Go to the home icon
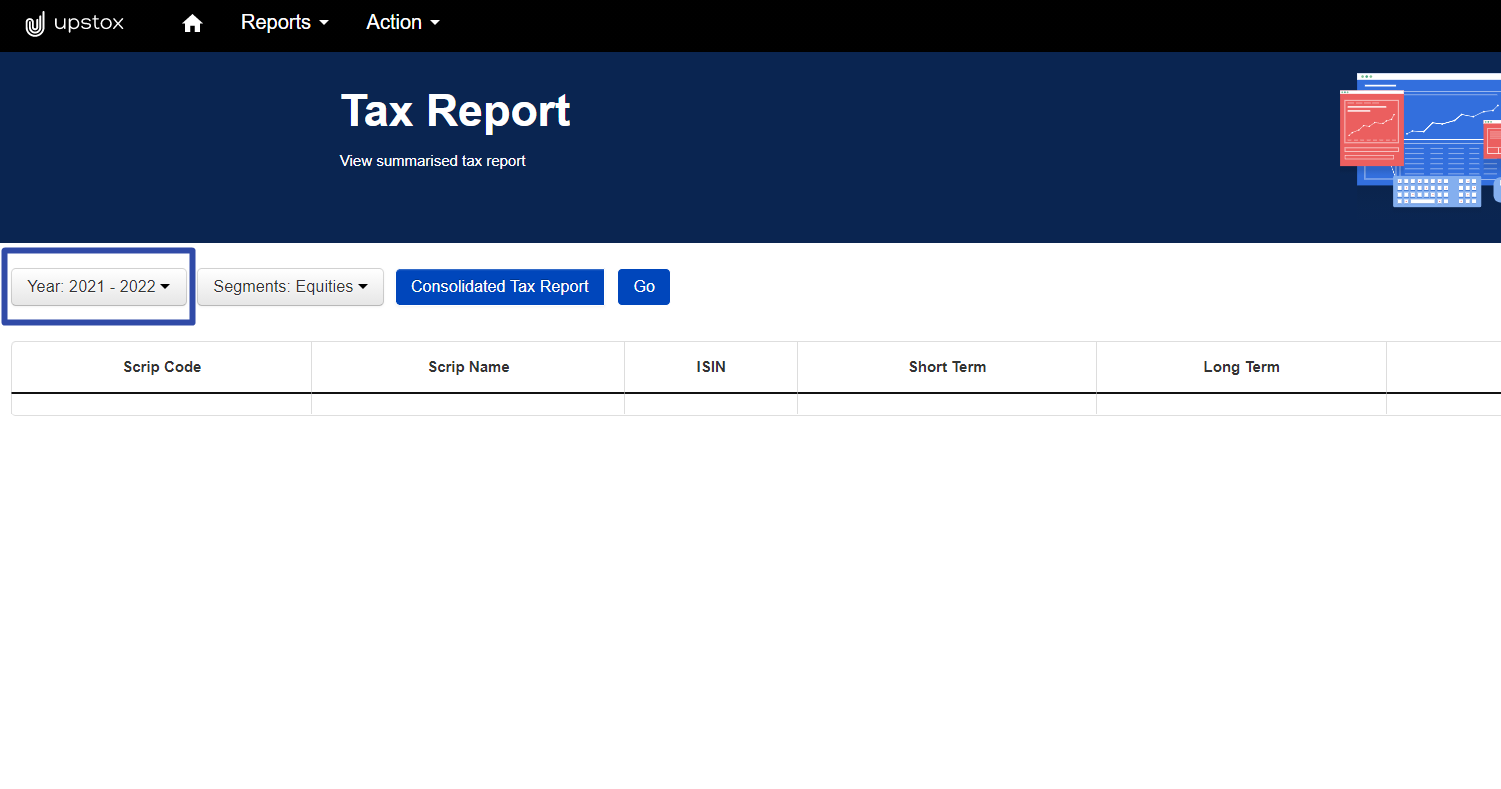1501x789 pixels. point(192,23)
